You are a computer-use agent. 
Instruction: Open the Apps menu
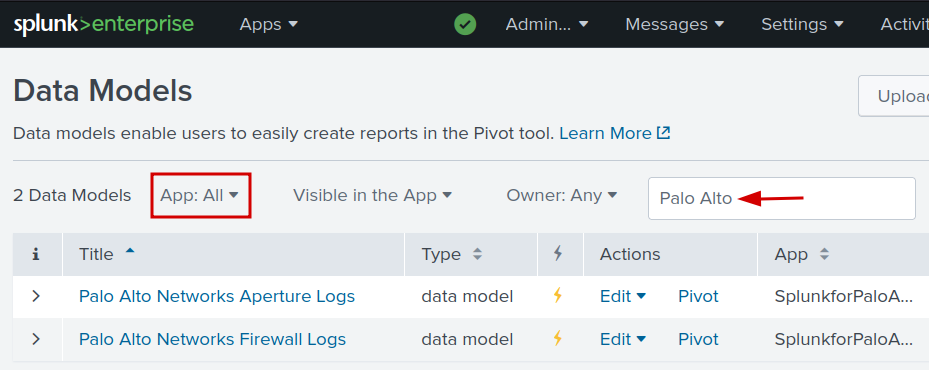pos(268,24)
